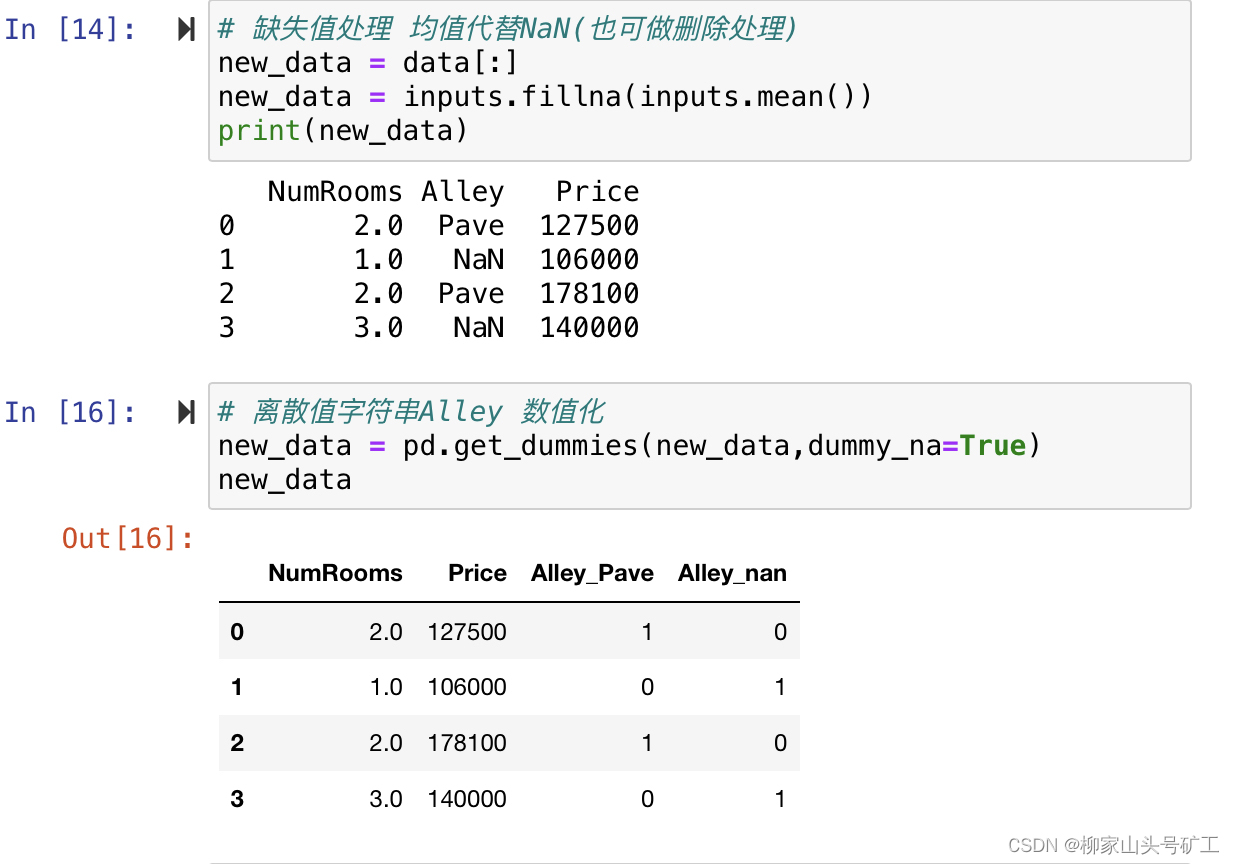Select the Out[16] prompt label
The width and height of the screenshot is (1234, 864).
point(128,538)
